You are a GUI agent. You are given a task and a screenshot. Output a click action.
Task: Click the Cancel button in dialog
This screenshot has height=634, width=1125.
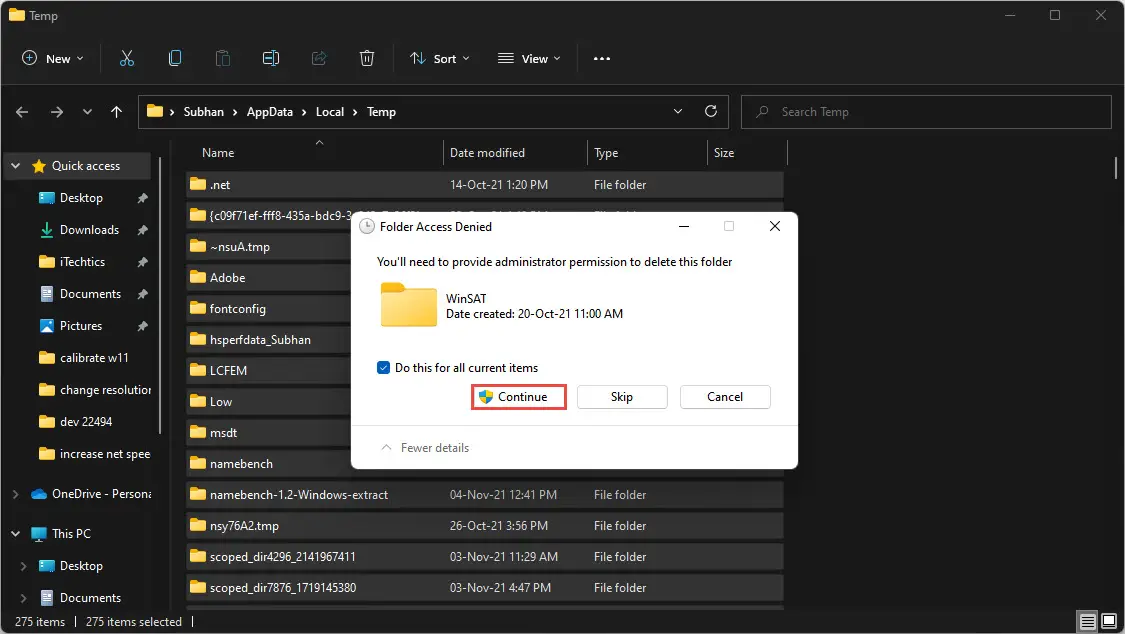tap(725, 397)
